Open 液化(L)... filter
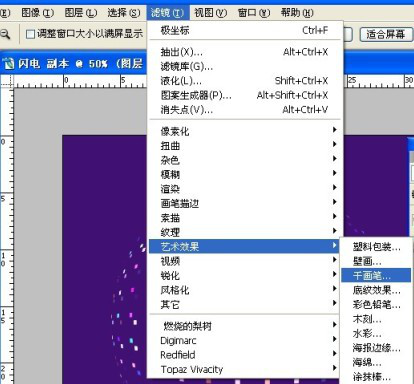 [245, 81]
